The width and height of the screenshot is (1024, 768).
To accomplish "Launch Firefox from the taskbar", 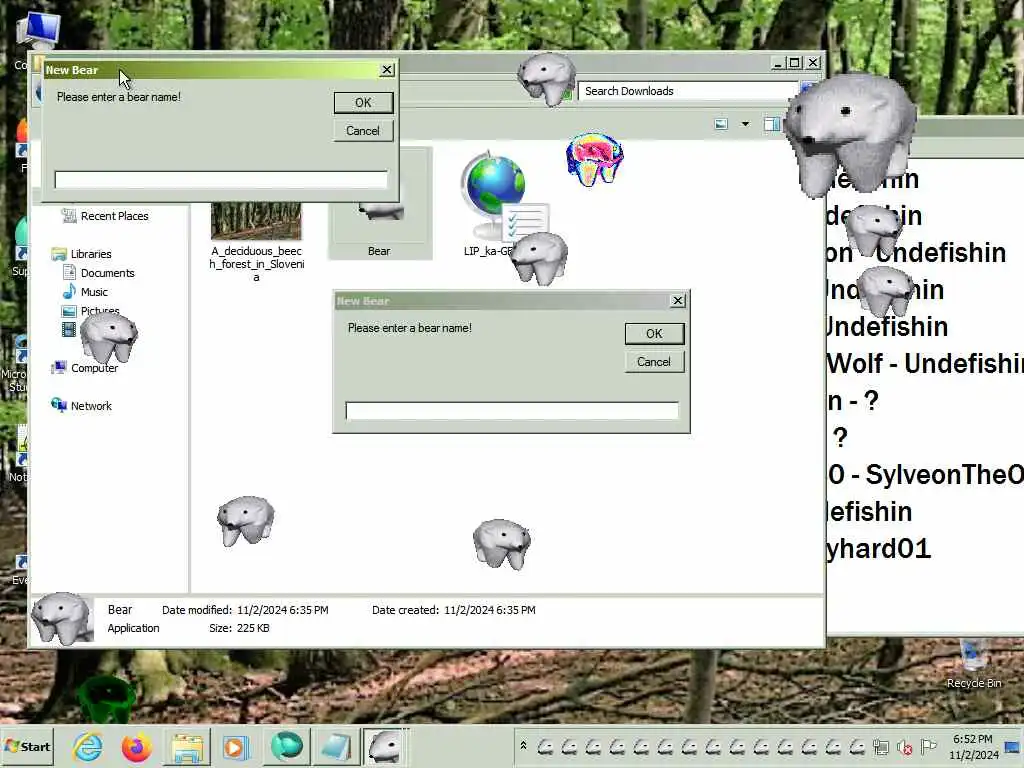I will tap(136, 746).
